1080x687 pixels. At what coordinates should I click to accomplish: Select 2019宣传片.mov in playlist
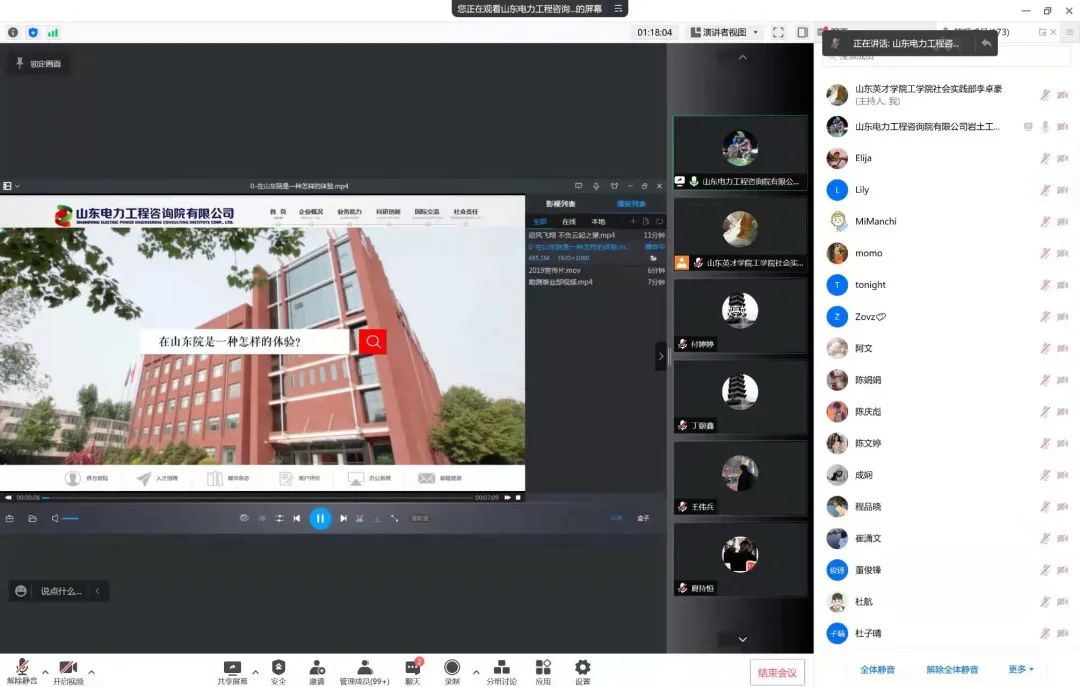596,270
